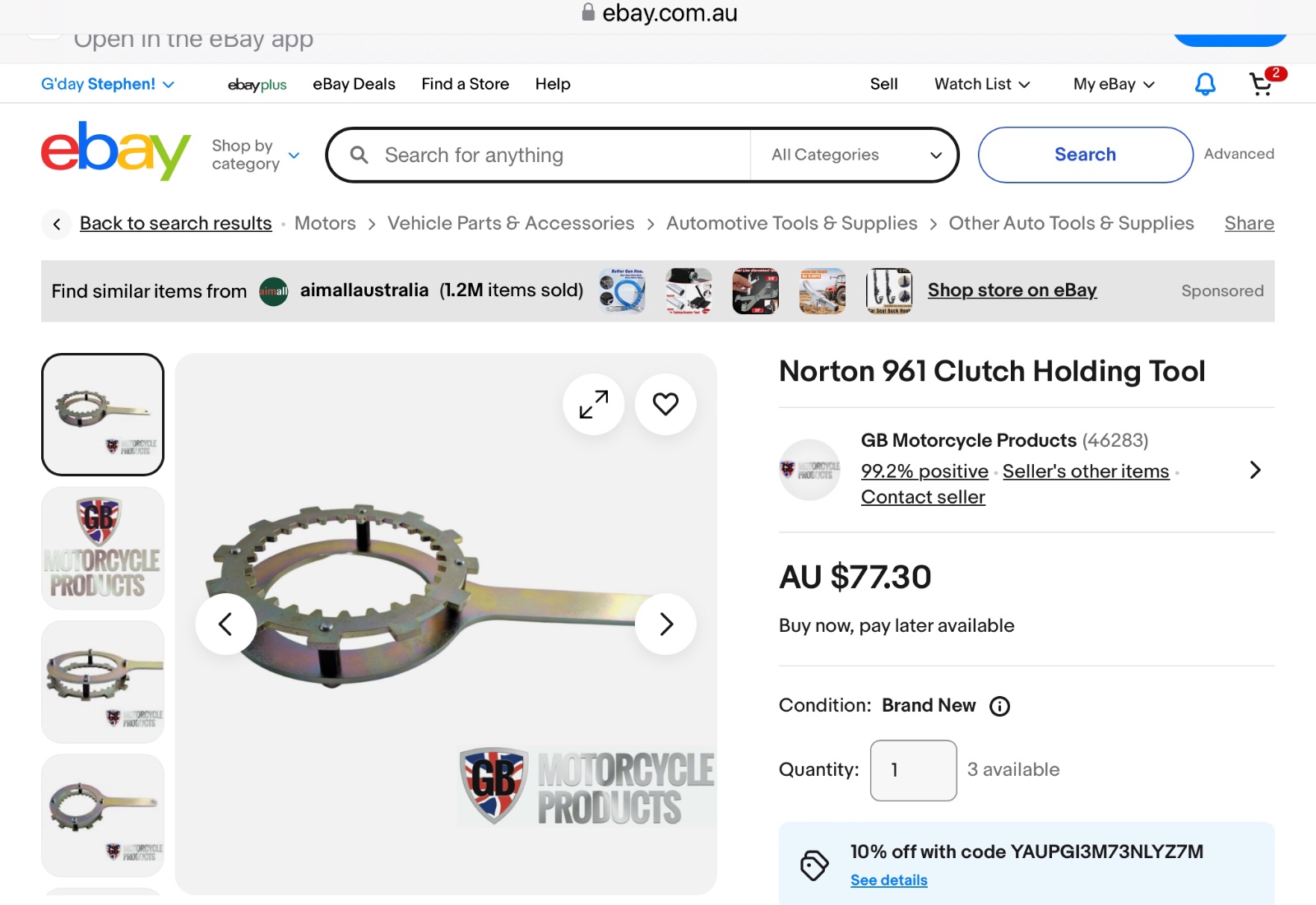Open the All Categories dropdown
This screenshot has height=905, width=1316.
click(855, 155)
